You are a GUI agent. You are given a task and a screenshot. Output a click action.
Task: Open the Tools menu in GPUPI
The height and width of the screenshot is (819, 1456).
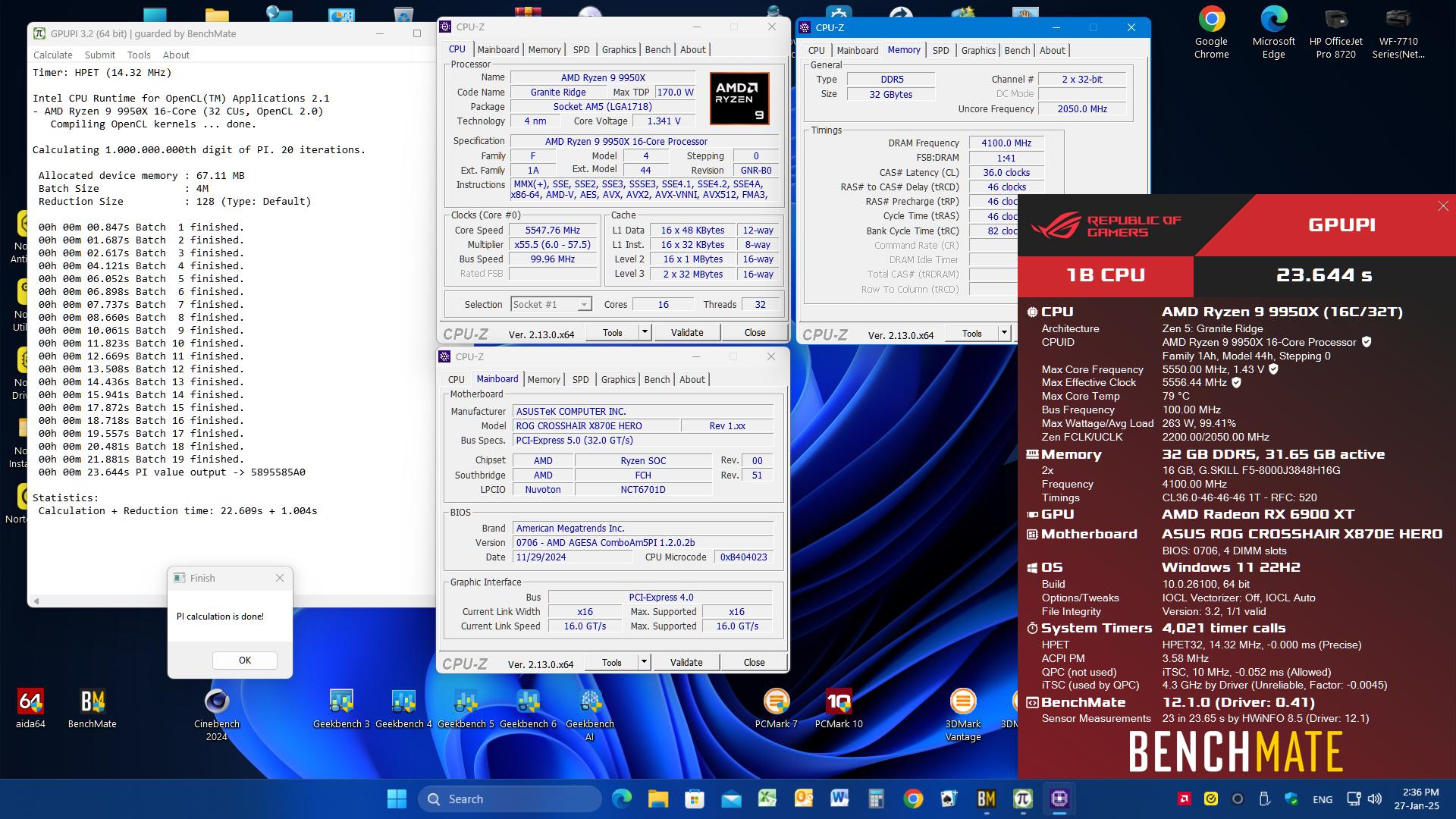(x=139, y=55)
